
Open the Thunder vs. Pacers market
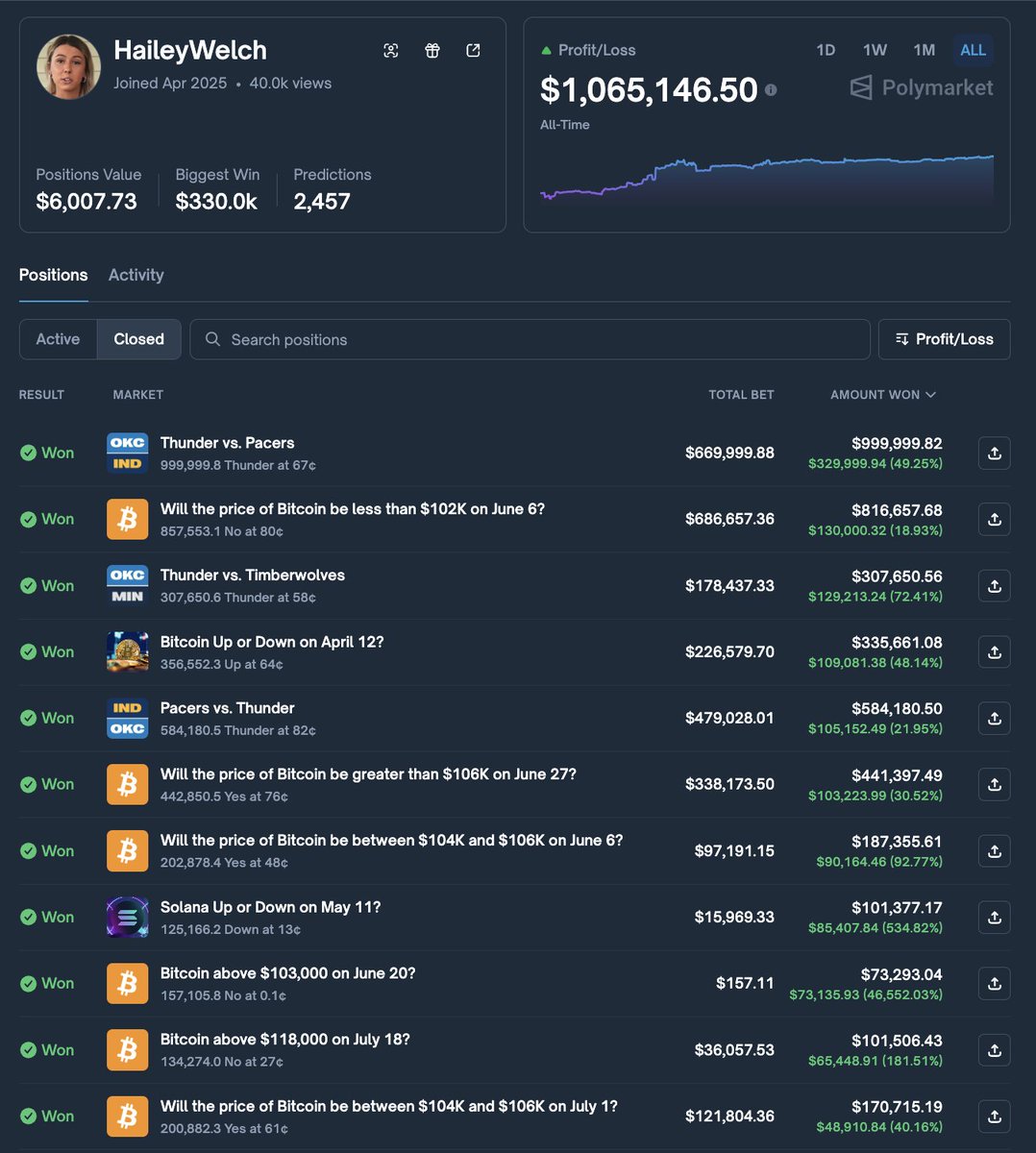coord(227,443)
